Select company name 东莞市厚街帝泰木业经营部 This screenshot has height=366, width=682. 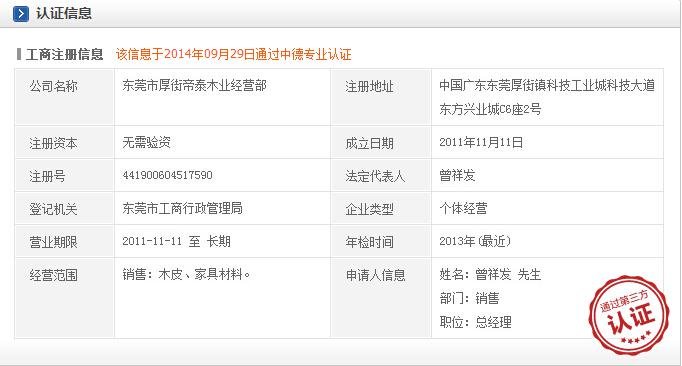coord(194,85)
